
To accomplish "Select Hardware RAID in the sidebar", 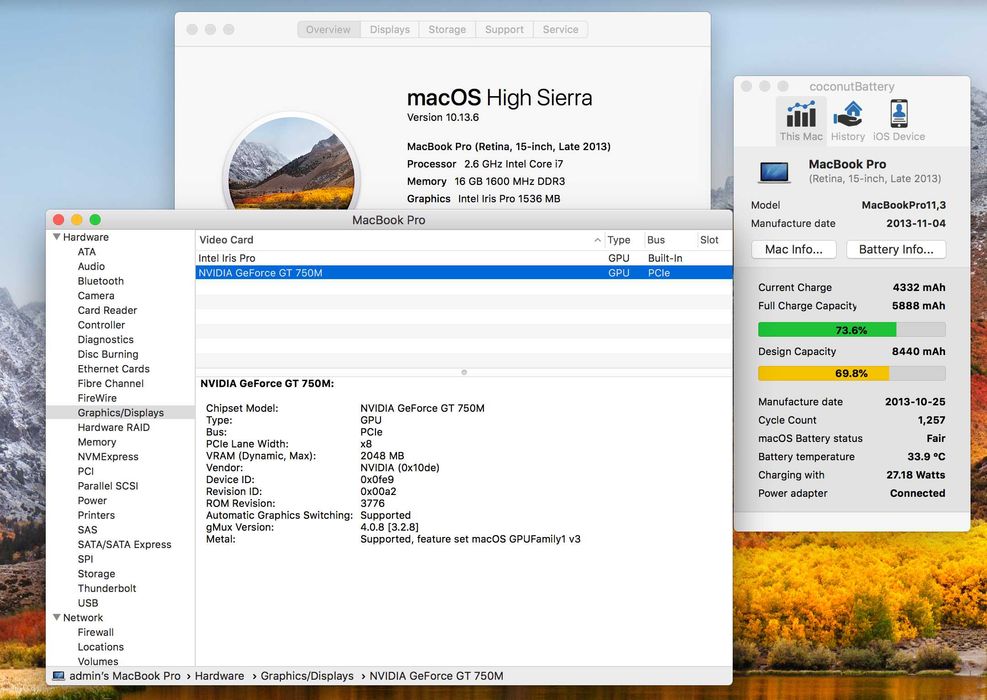I will 113,427.
